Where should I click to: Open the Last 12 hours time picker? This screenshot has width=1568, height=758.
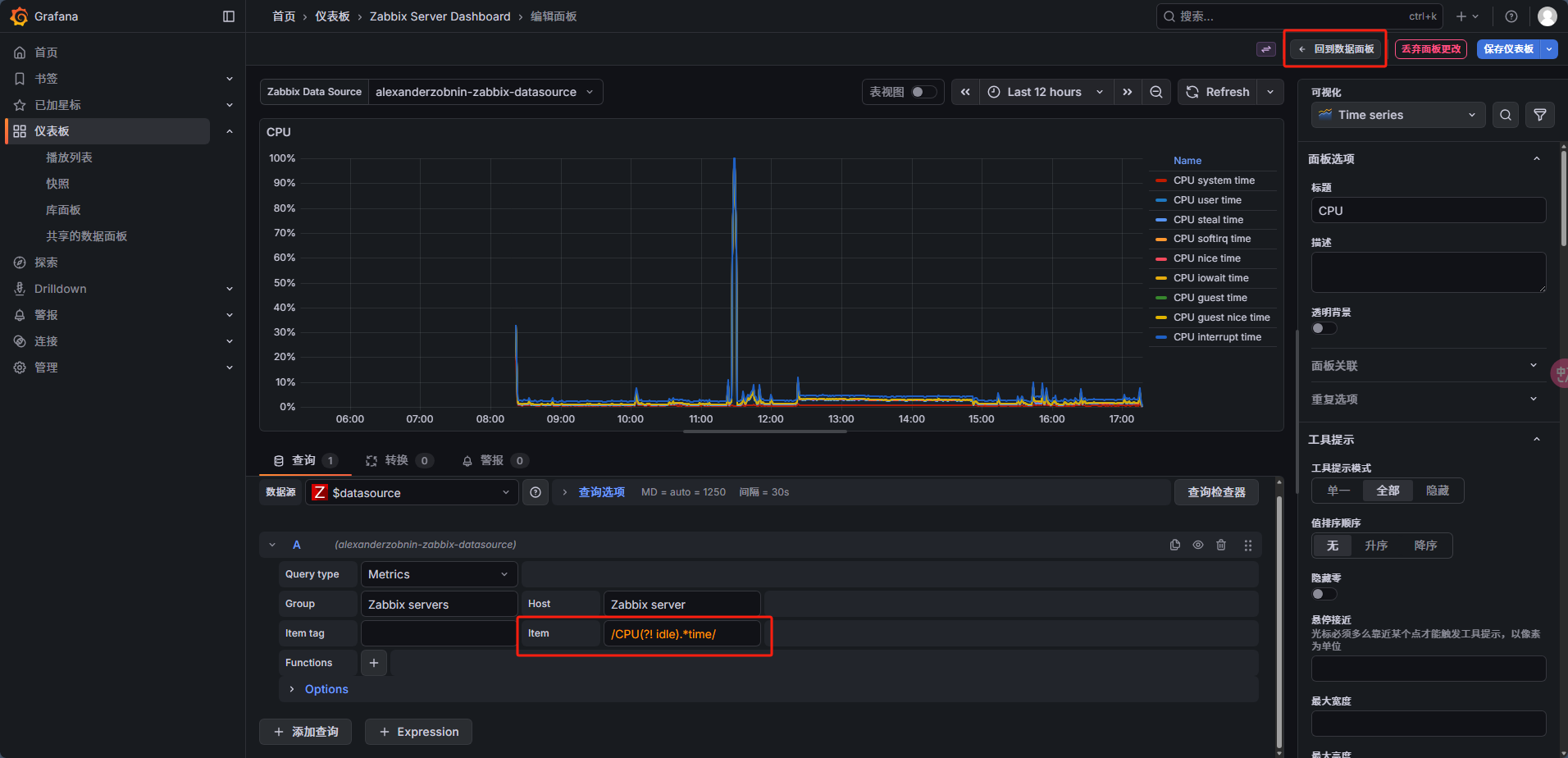1046,92
